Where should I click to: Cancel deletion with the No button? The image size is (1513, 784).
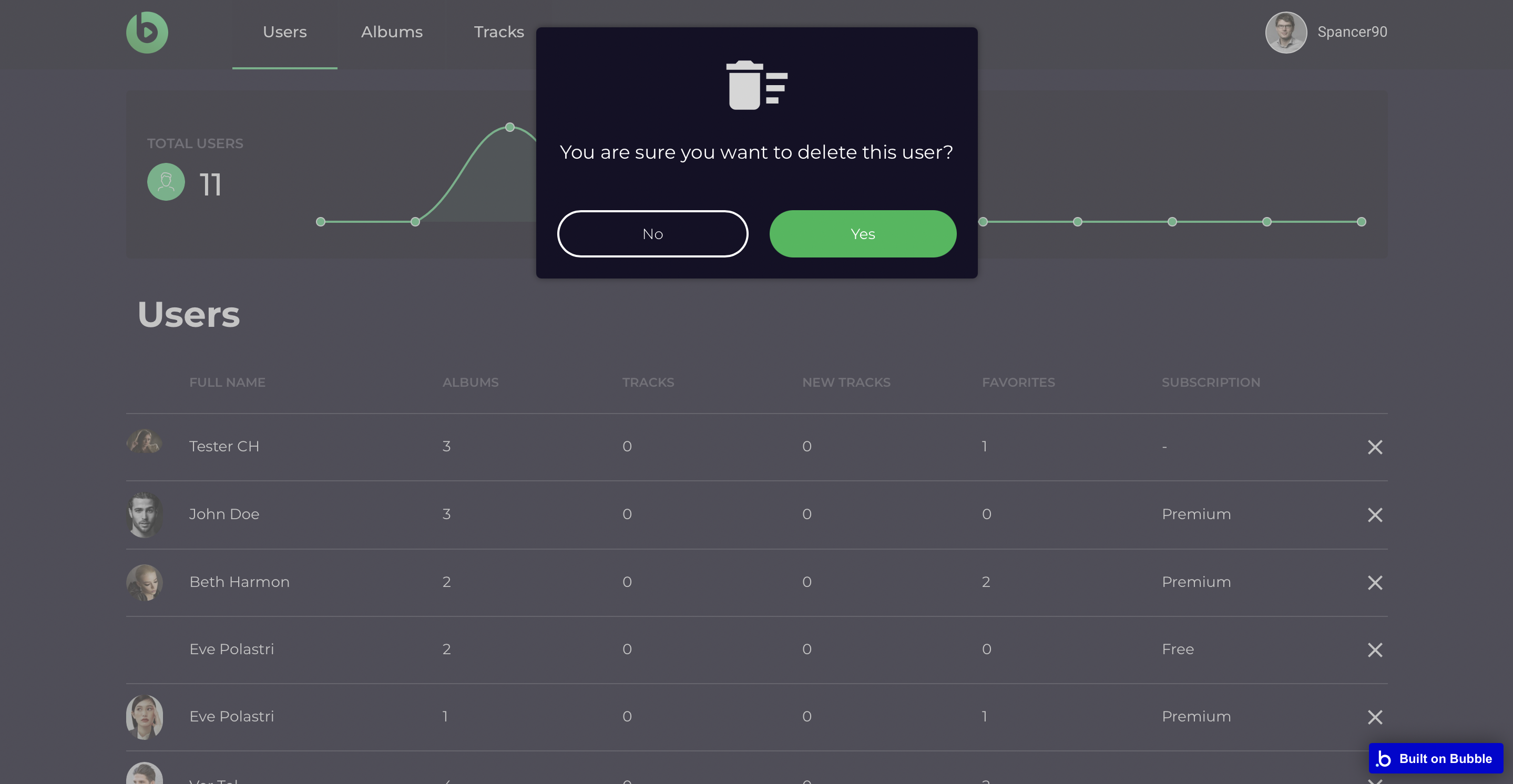pos(652,234)
